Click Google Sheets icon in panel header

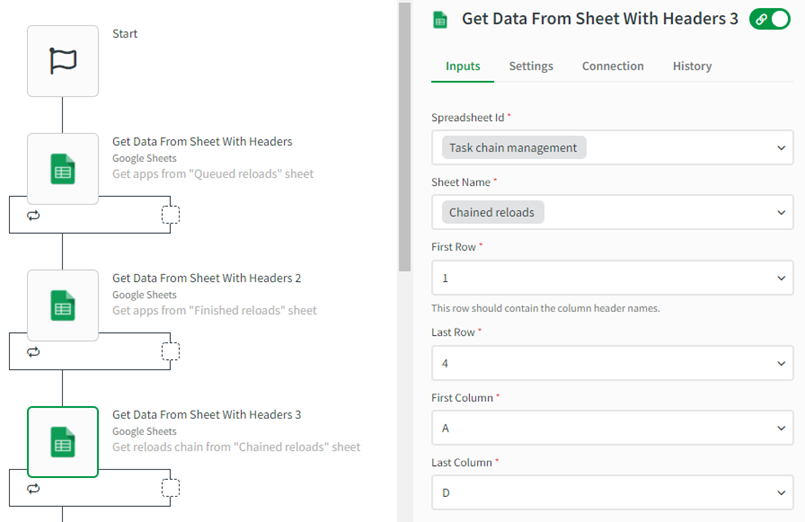coord(440,20)
